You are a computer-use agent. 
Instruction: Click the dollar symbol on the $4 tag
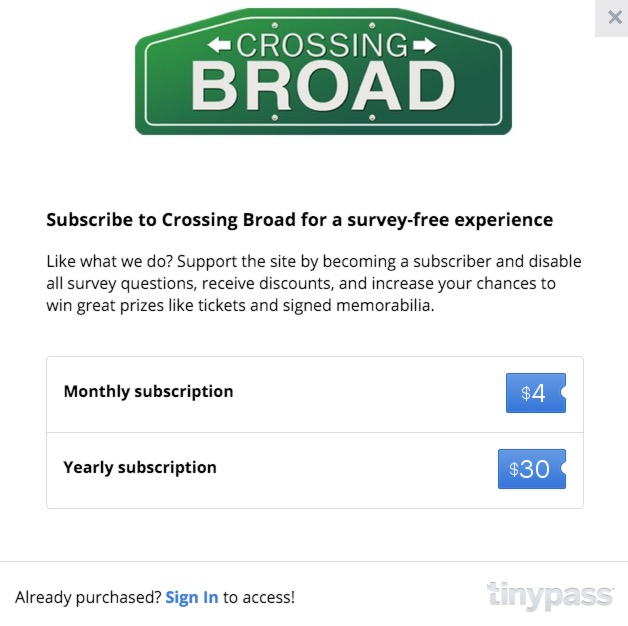[526, 393]
